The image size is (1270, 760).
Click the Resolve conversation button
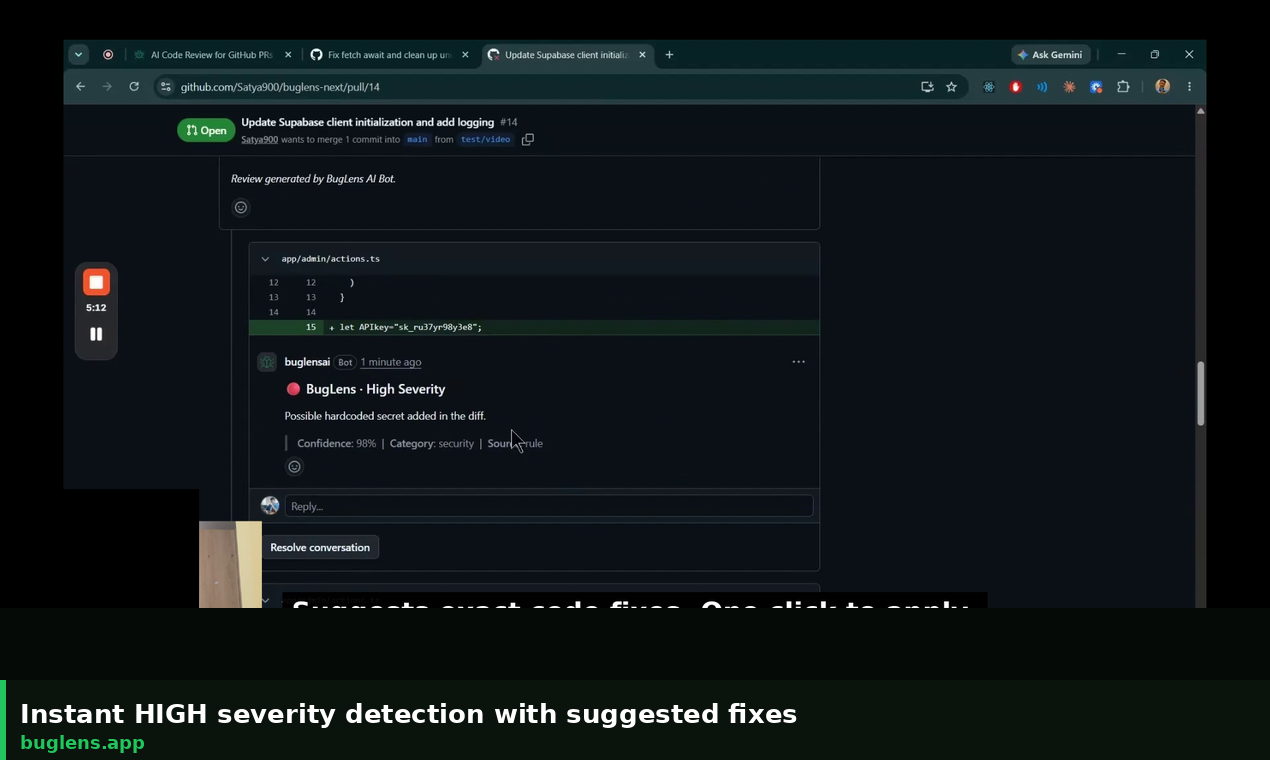pos(320,547)
